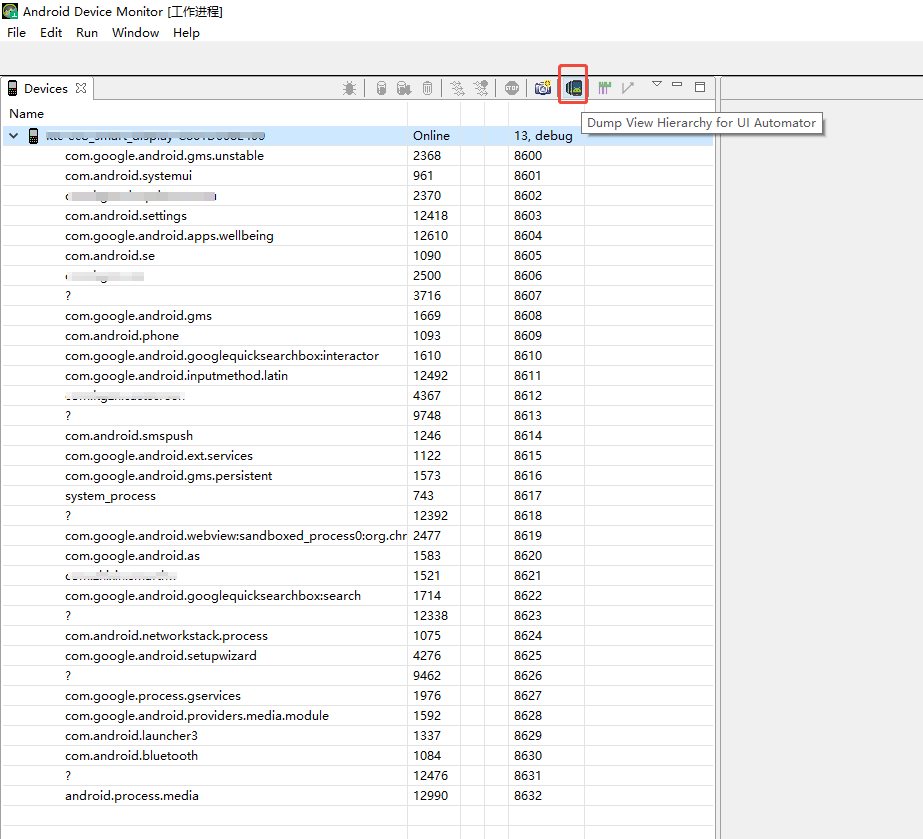Viewport: 923px width, 839px height.
Task: Select process com.google.android.ext.services
Action: click(158, 456)
